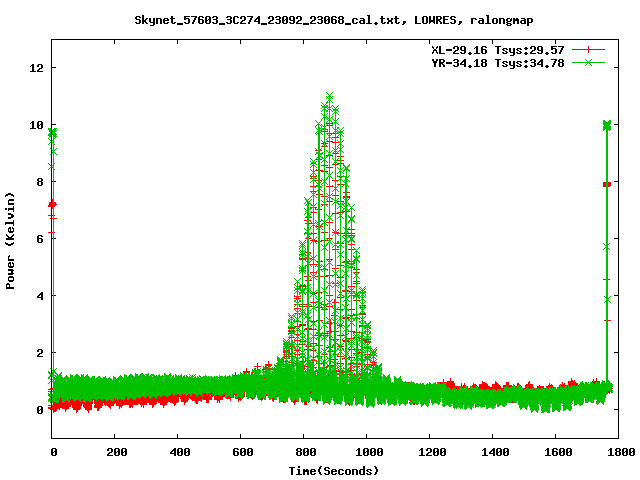Viewport: 640px width, 480px height.
Task: Click x-axis tick label 1400
Action: (x=495, y=452)
